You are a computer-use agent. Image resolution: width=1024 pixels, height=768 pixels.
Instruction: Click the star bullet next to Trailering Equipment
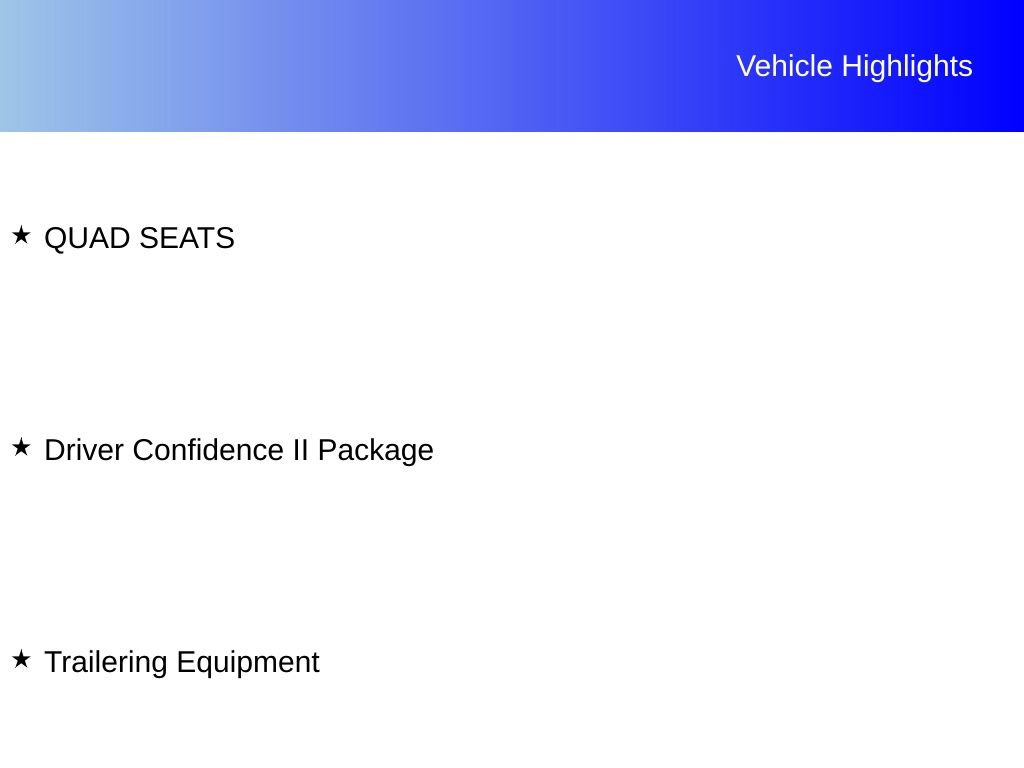(21, 659)
